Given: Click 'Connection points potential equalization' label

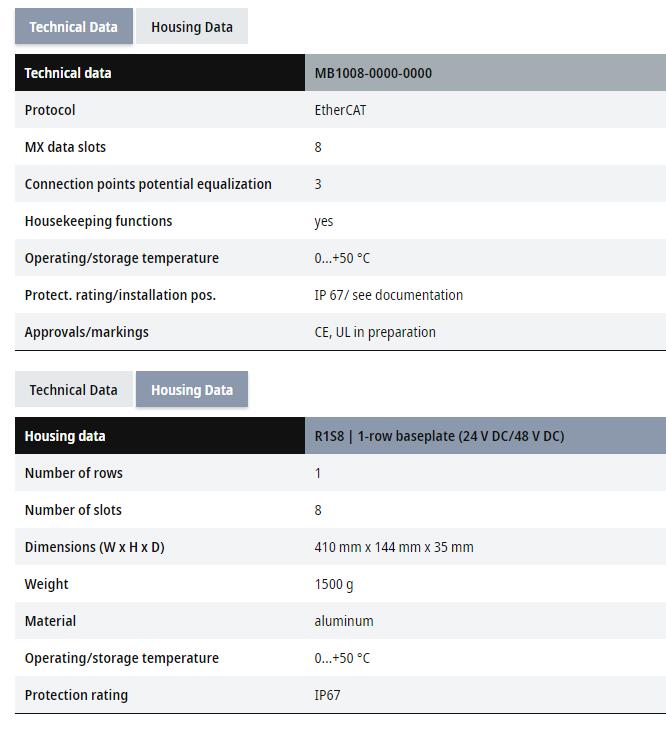Looking at the screenshot, I should point(148,184).
